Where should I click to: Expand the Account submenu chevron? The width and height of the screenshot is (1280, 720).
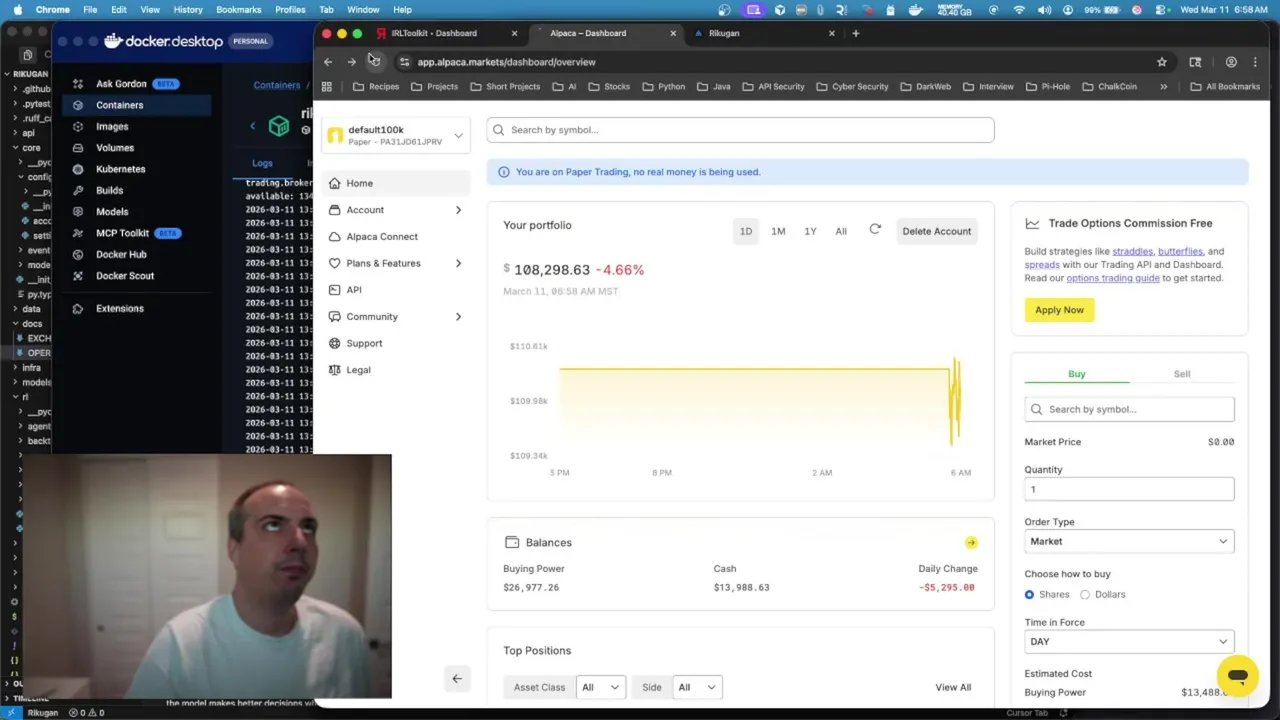coord(458,210)
